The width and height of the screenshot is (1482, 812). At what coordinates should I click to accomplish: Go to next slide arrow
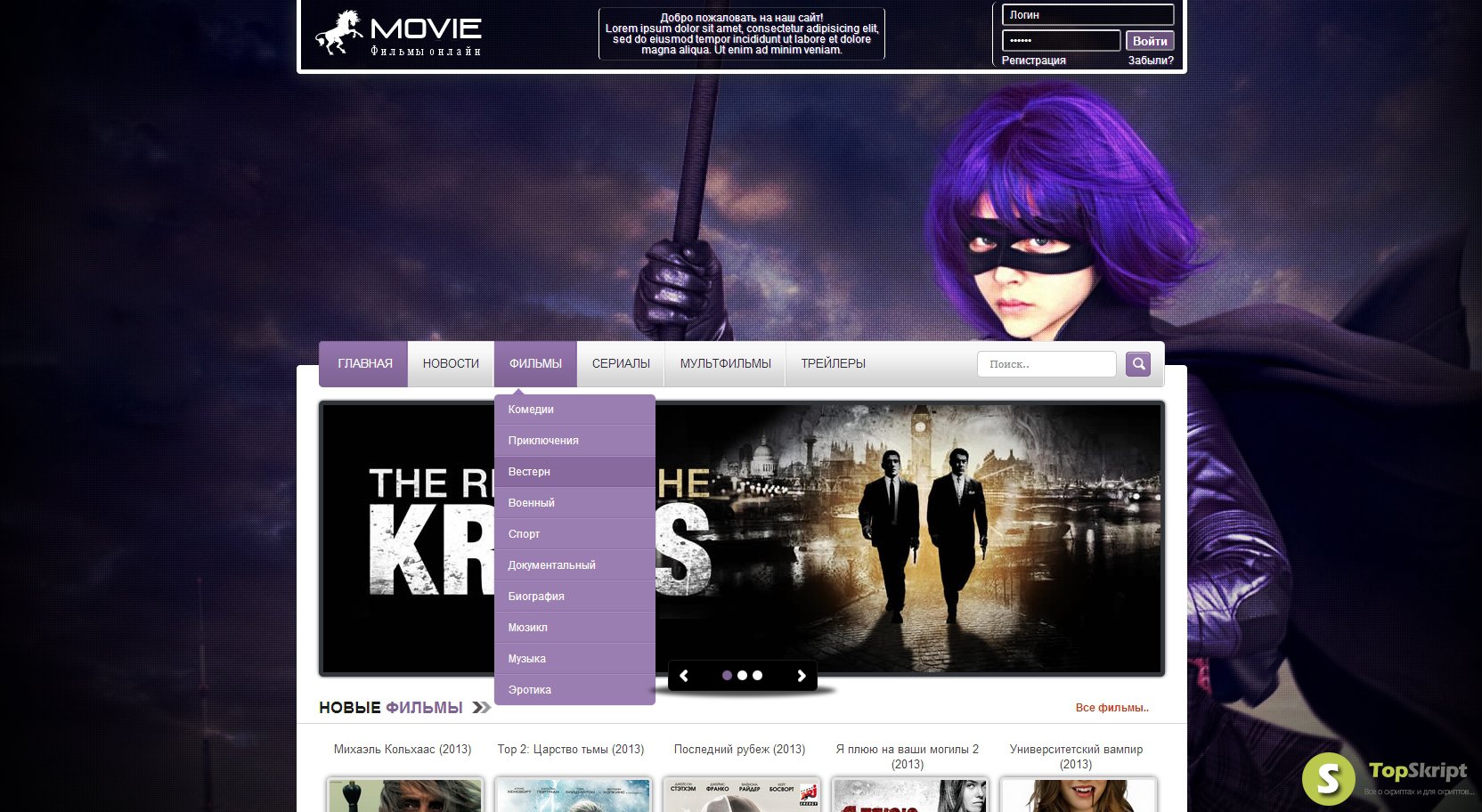pyautogui.click(x=802, y=676)
